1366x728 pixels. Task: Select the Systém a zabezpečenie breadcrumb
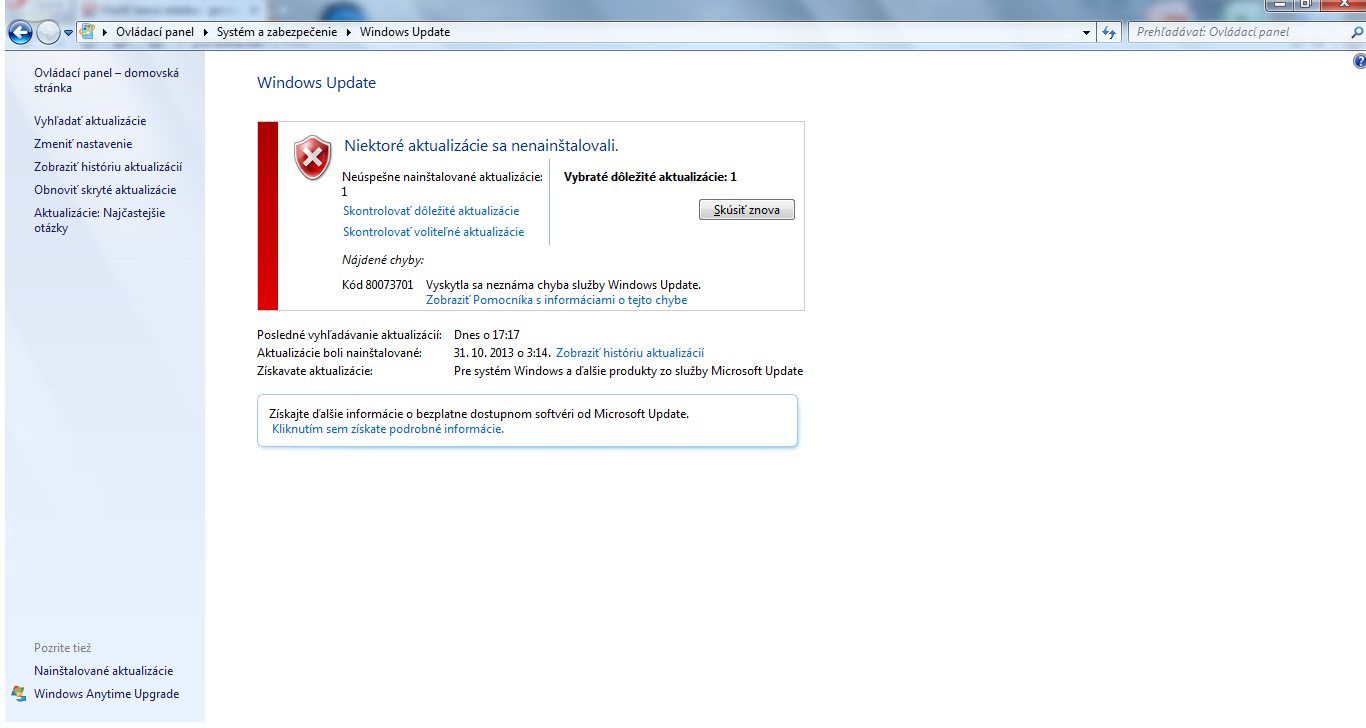tap(279, 32)
